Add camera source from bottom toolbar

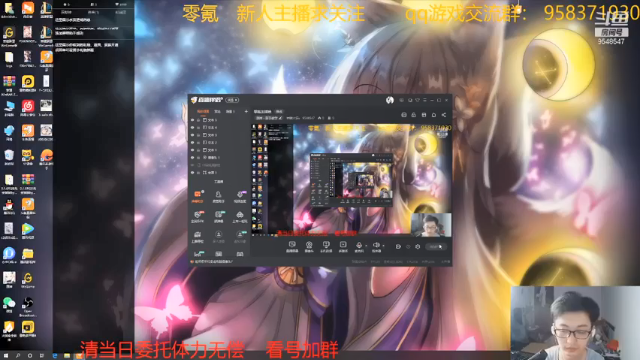coord(309,246)
